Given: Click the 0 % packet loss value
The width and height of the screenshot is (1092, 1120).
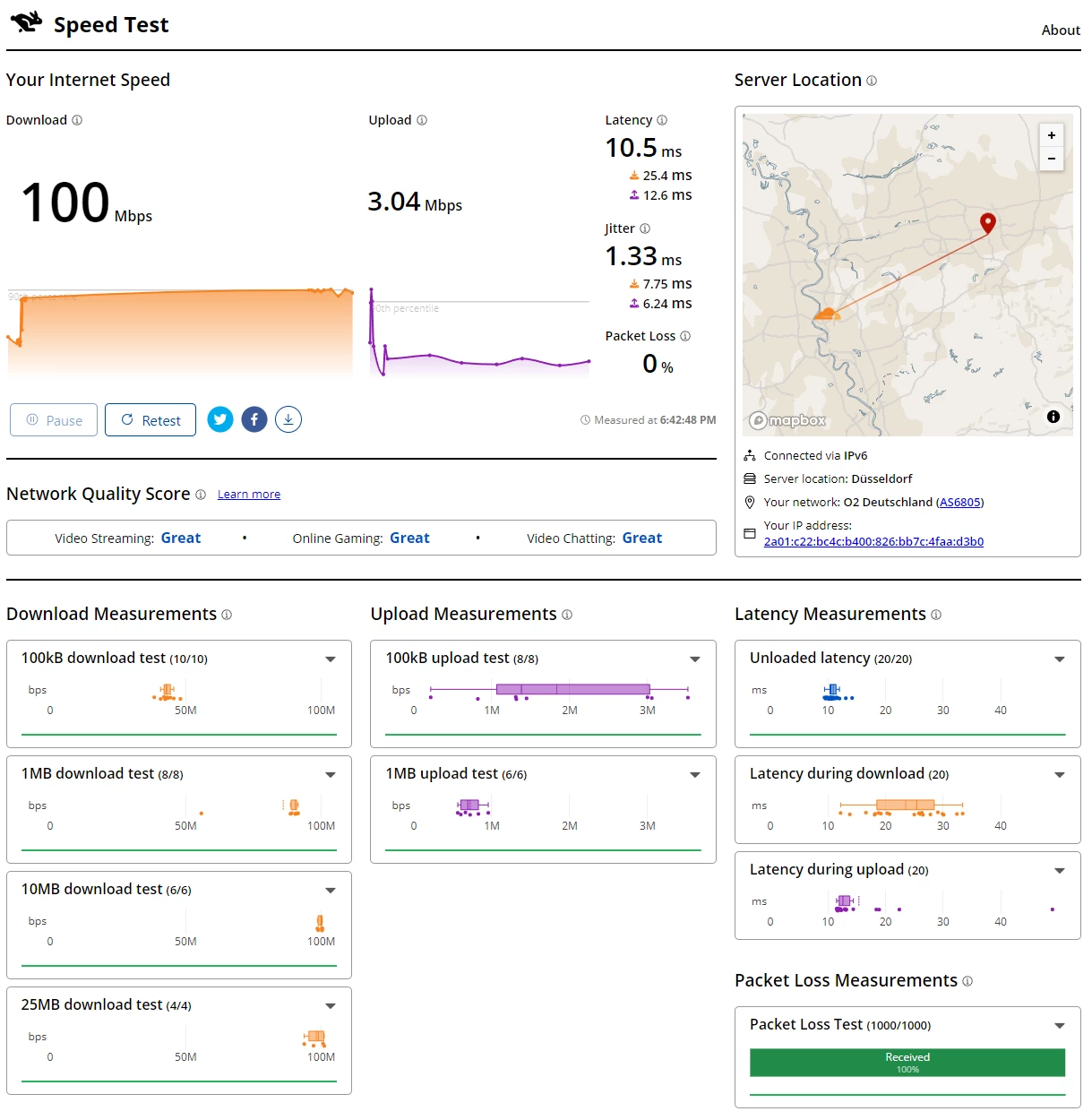Looking at the screenshot, I should (x=658, y=364).
